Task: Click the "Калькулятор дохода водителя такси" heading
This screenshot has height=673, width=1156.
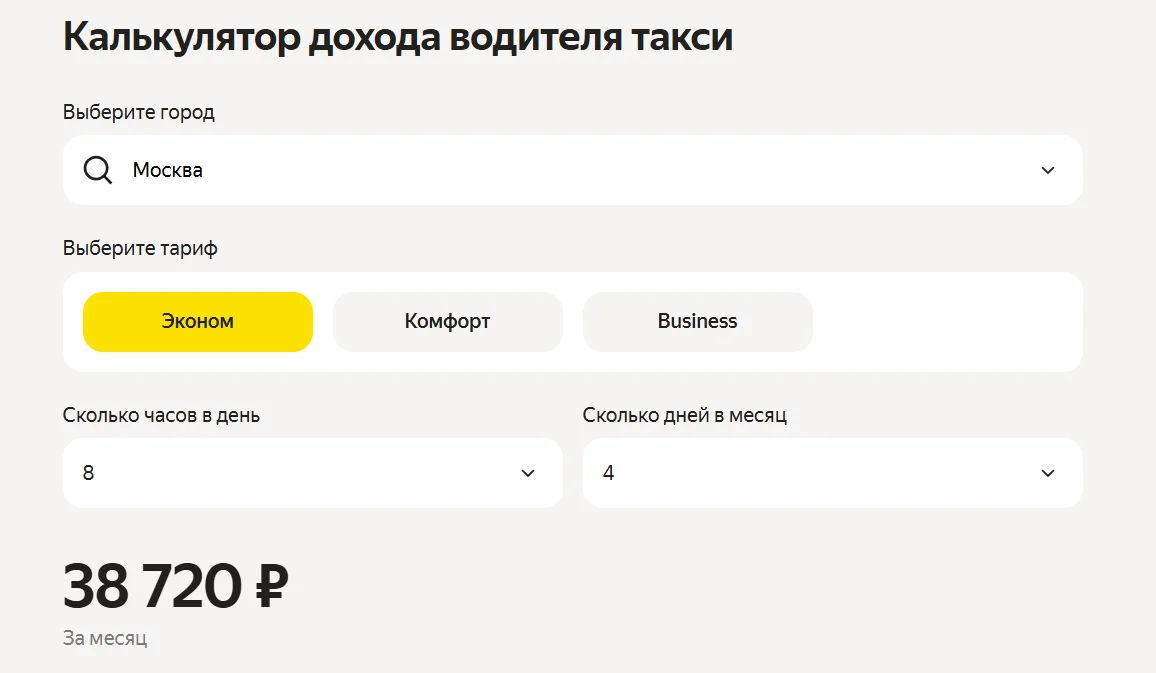Action: [x=398, y=38]
